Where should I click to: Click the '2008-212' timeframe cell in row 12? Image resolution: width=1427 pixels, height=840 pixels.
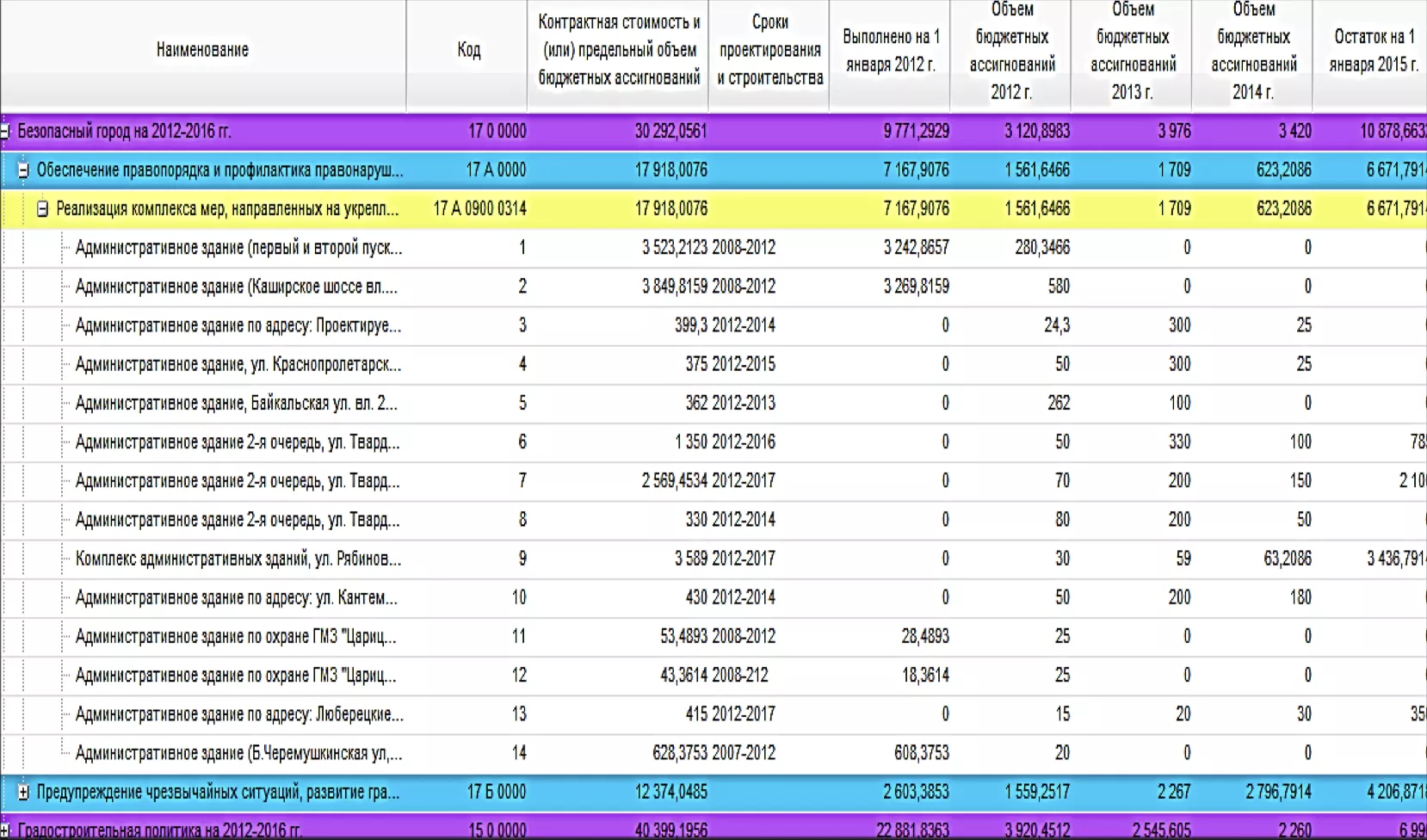pyautogui.click(x=740, y=676)
